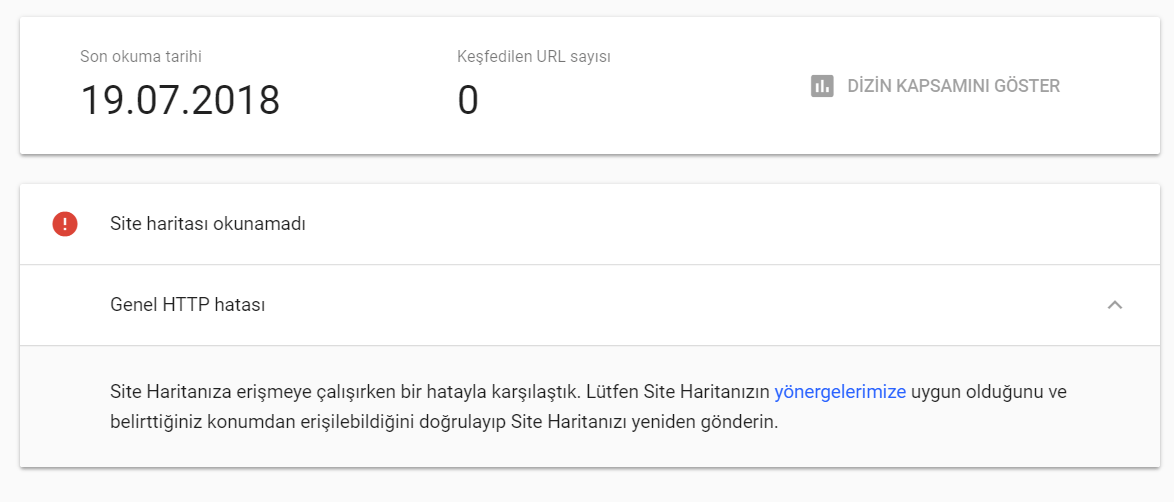Click the red error exclamation icon
The width and height of the screenshot is (1174, 502).
[x=65, y=224]
